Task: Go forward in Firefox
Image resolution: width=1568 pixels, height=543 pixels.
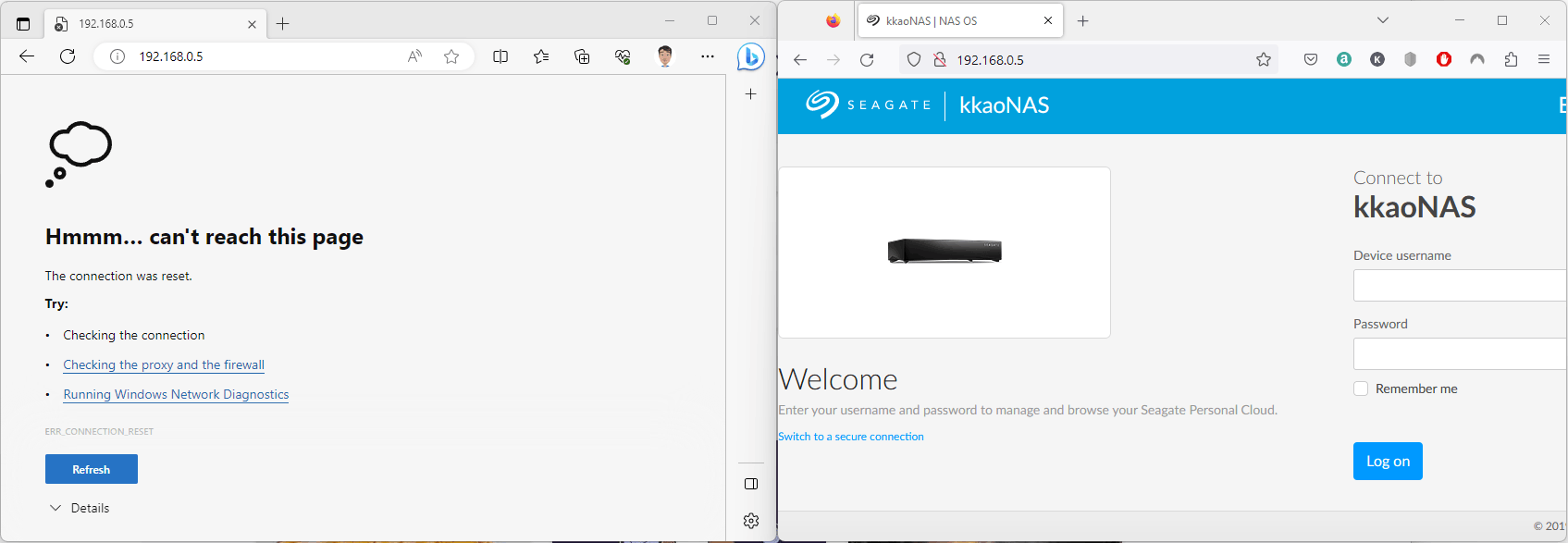Action: coord(833,60)
